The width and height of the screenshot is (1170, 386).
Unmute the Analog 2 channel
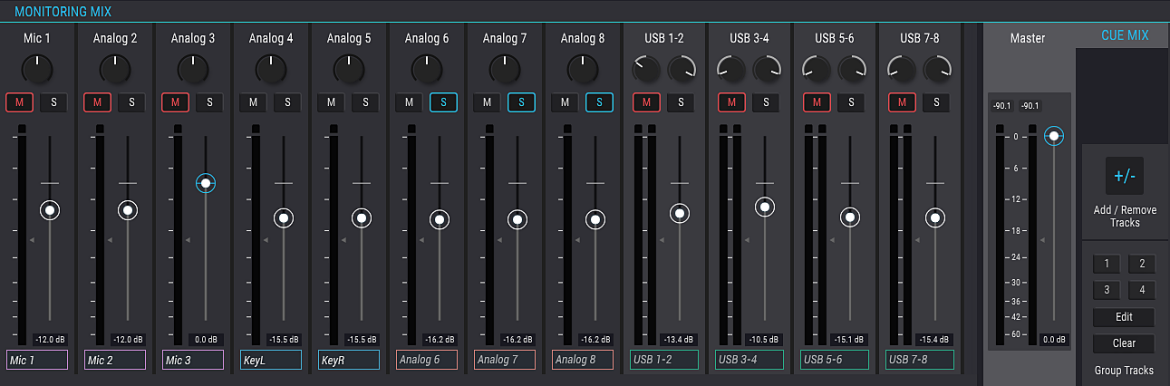pos(96,102)
